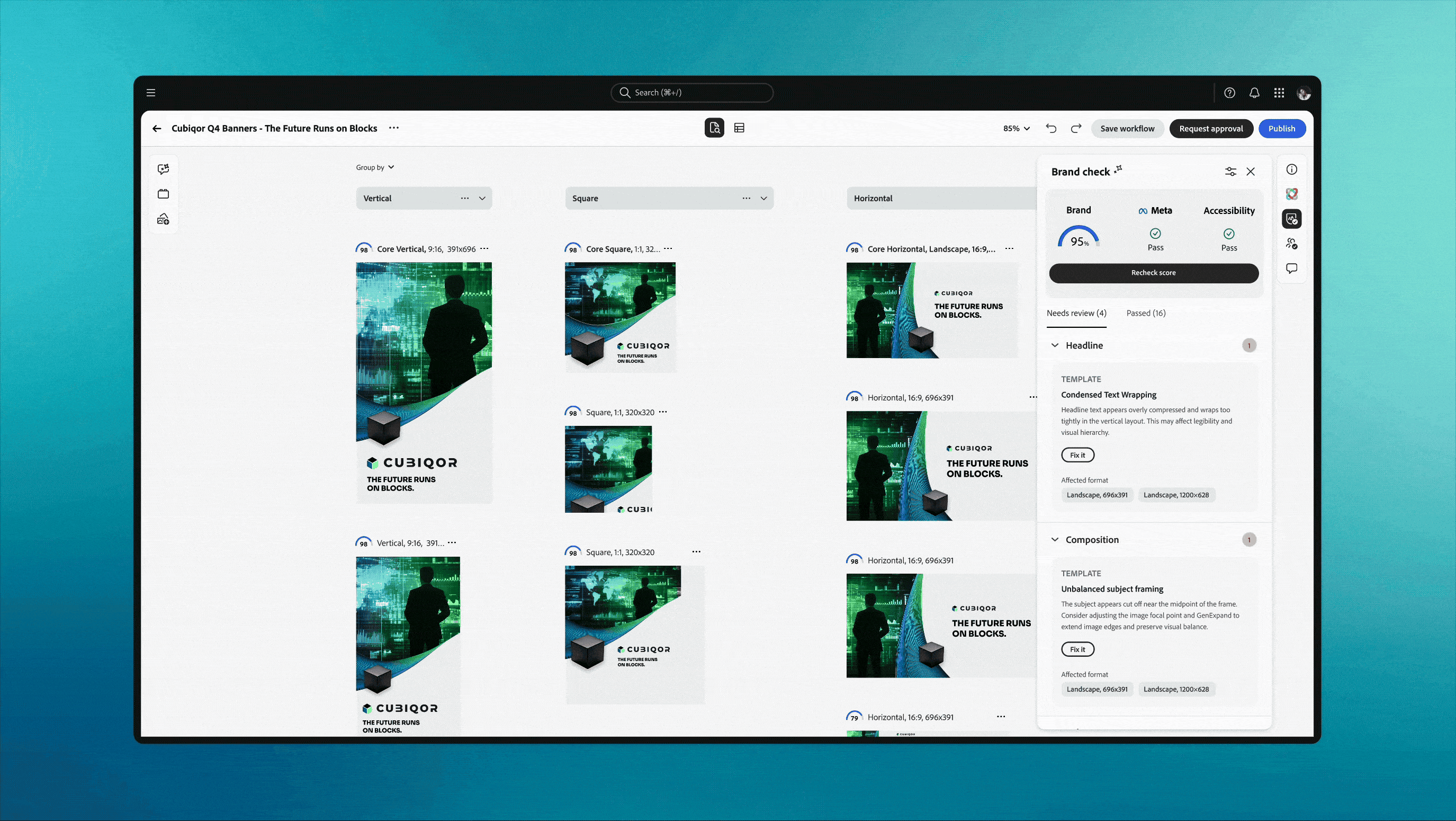Open the 85% zoom level dropdown
1456x821 pixels.
pyautogui.click(x=1015, y=128)
